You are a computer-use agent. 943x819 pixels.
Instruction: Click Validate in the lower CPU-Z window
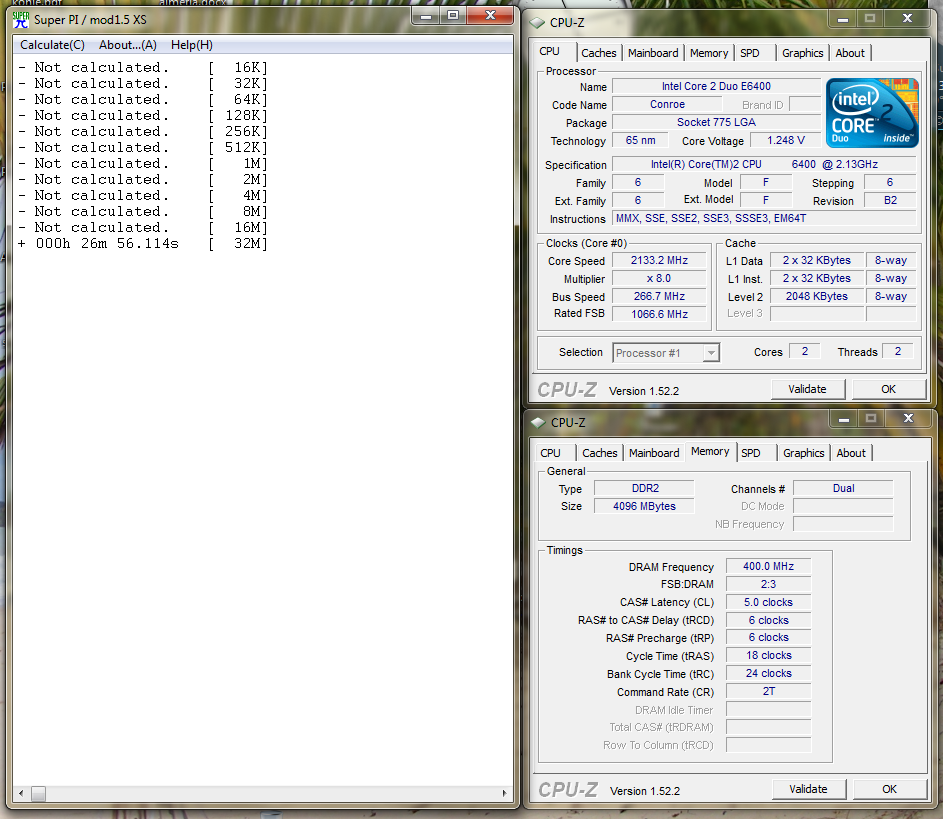pyautogui.click(x=808, y=789)
